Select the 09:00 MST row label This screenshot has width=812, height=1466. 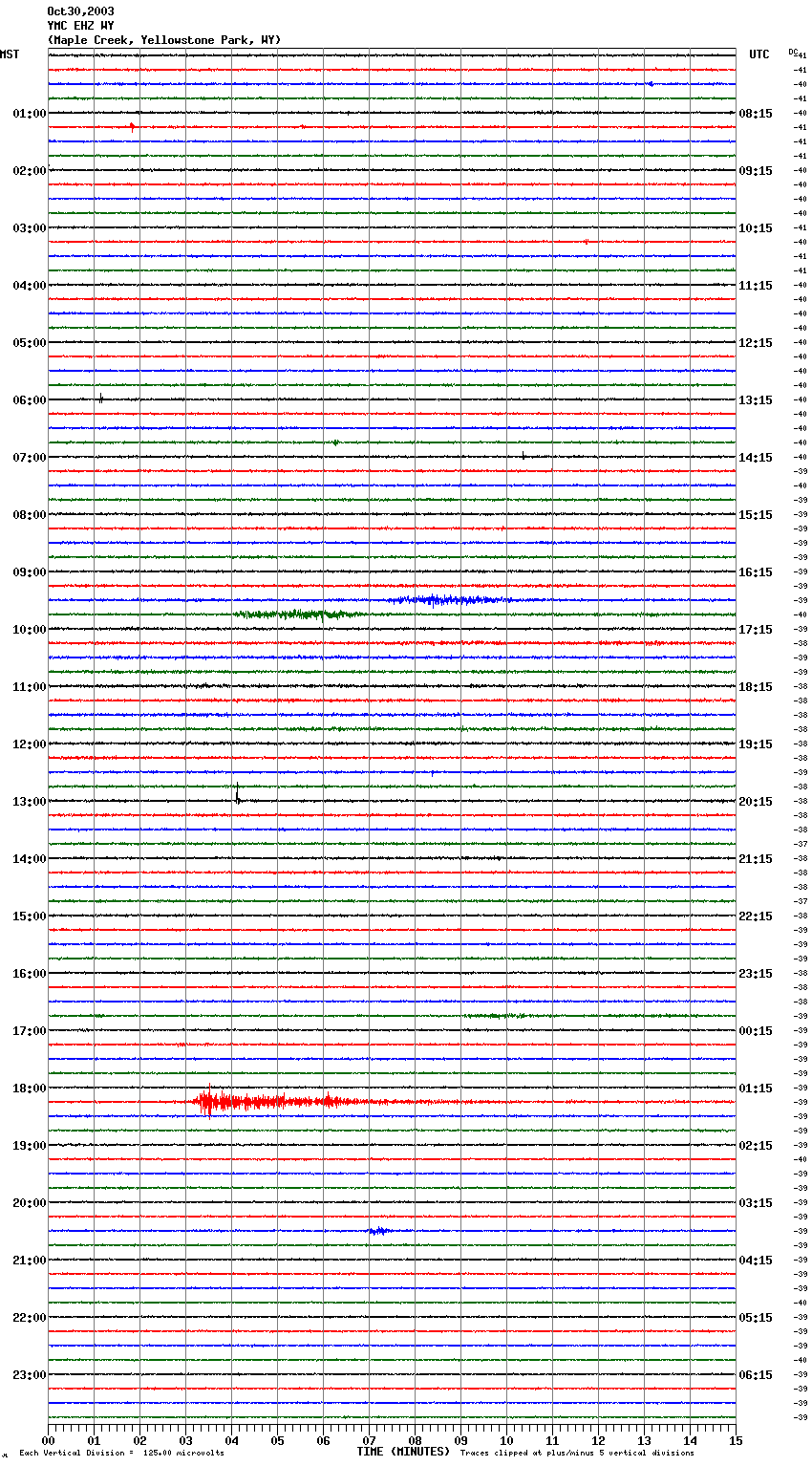[x=29, y=572]
